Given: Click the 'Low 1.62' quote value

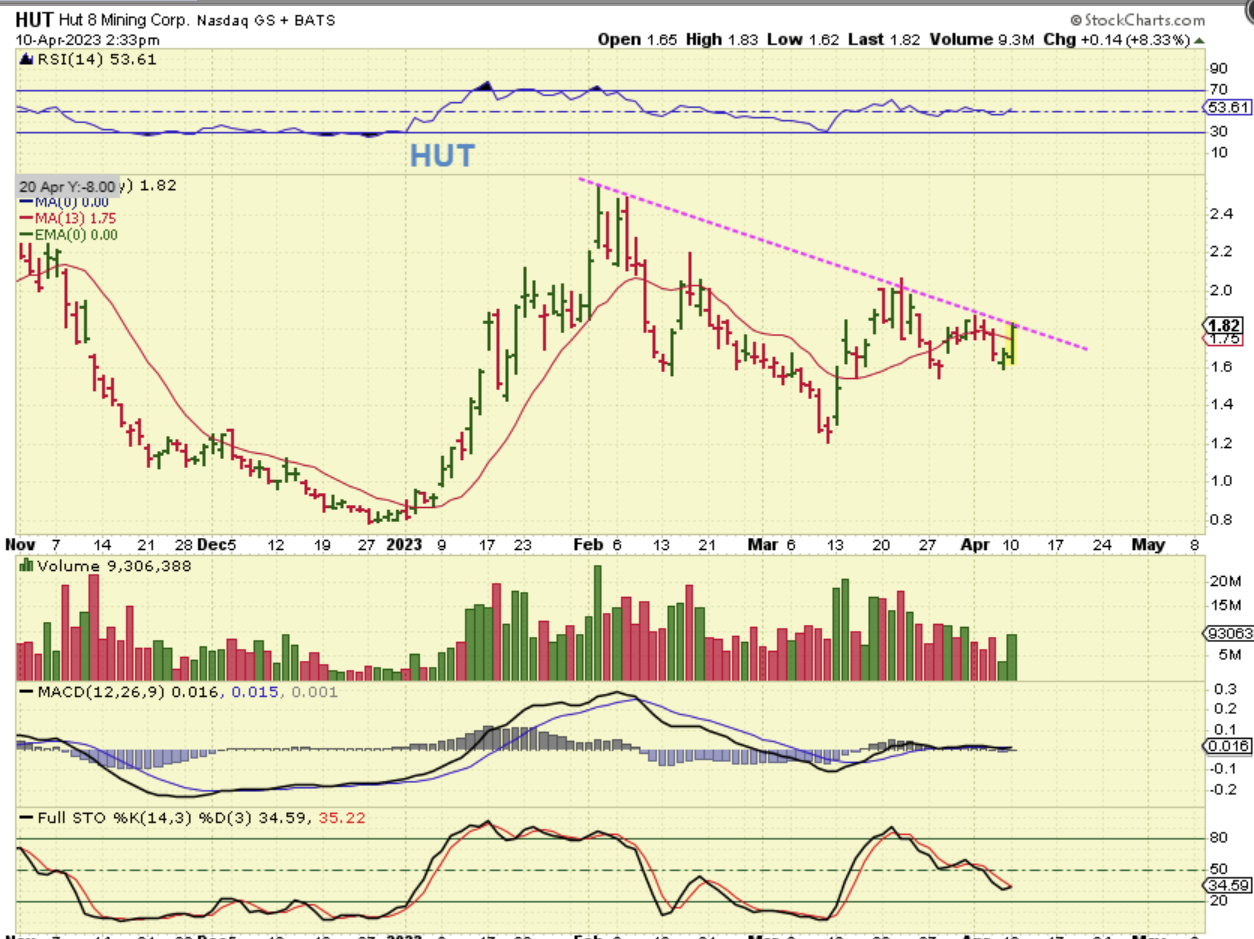Looking at the screenshot, I should (803, 40).
